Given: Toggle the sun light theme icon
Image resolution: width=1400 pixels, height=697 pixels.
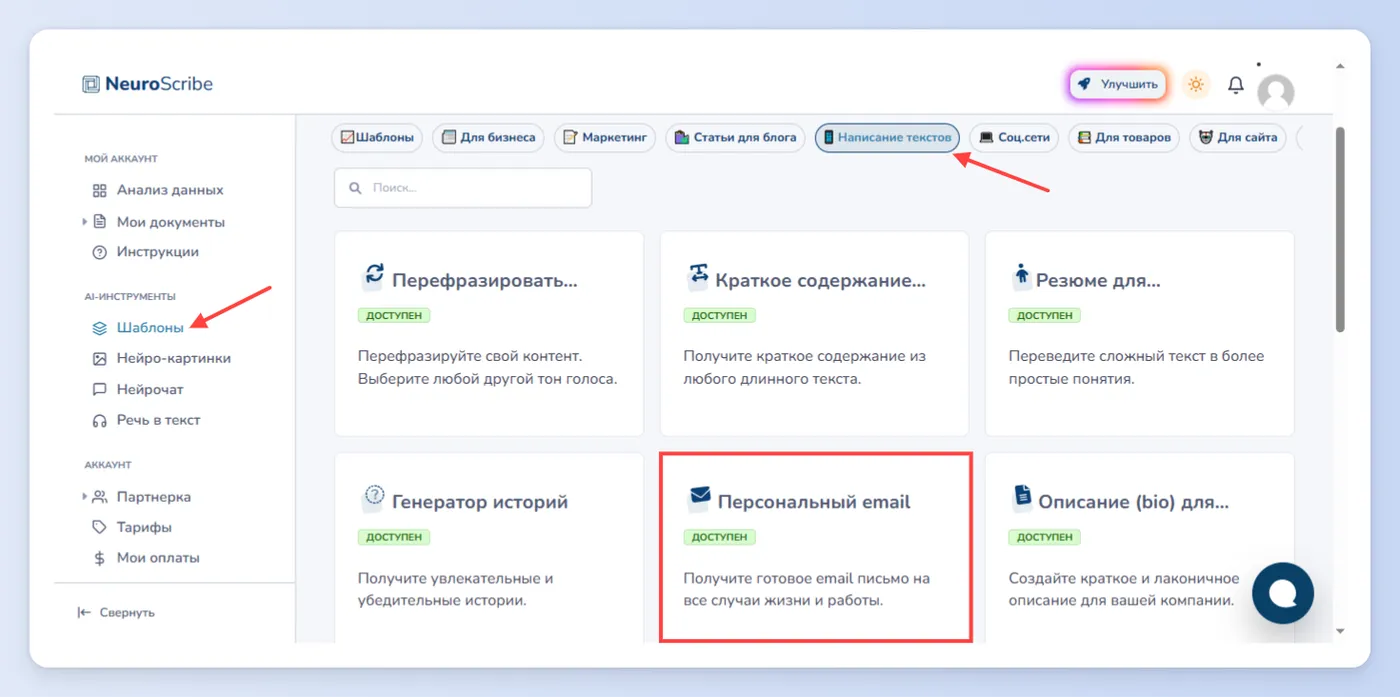Looking at the screenshot, I should point(1195,85).
